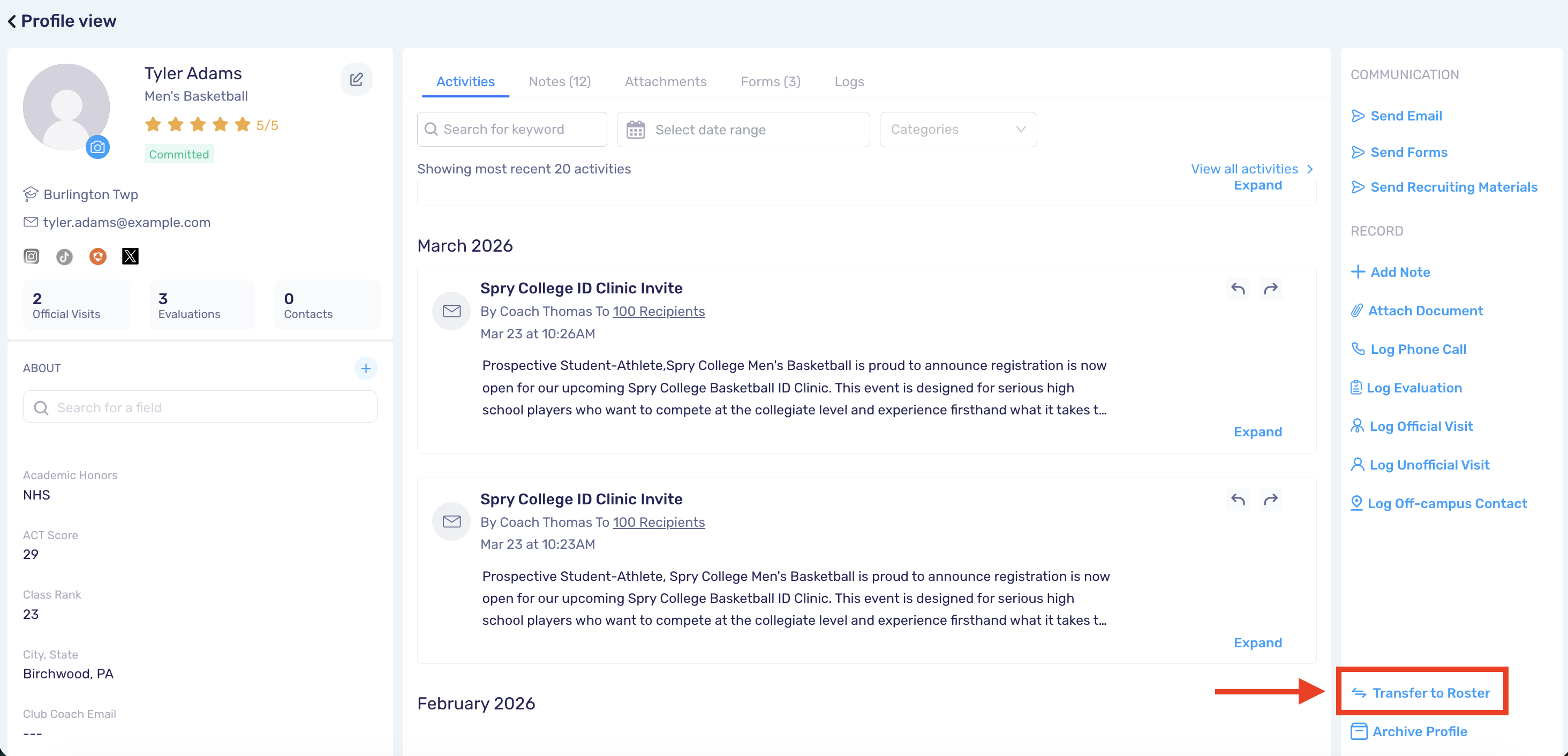1568x756 pixels.
Task: Open Tyler's TikTok profile icon
Action: pyautogui.click(x=64, y=256)
